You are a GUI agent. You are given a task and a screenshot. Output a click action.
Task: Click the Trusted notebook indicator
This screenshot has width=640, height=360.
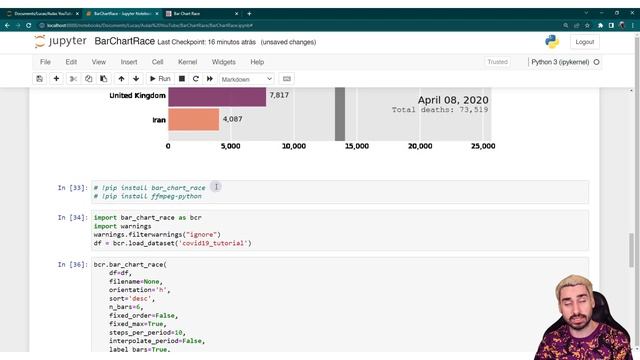pos(497,62)
